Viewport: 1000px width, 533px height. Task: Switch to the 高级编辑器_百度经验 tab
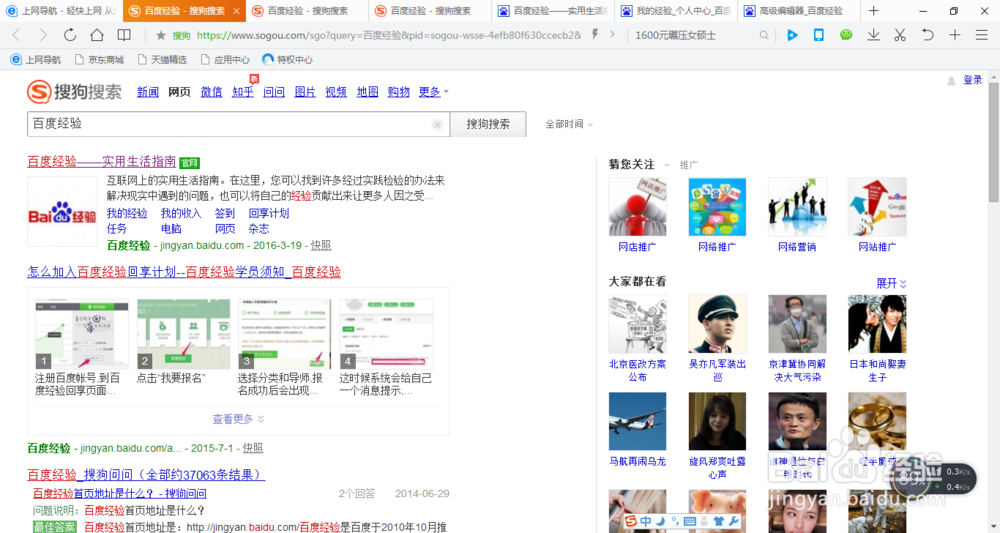coord(799,11)
